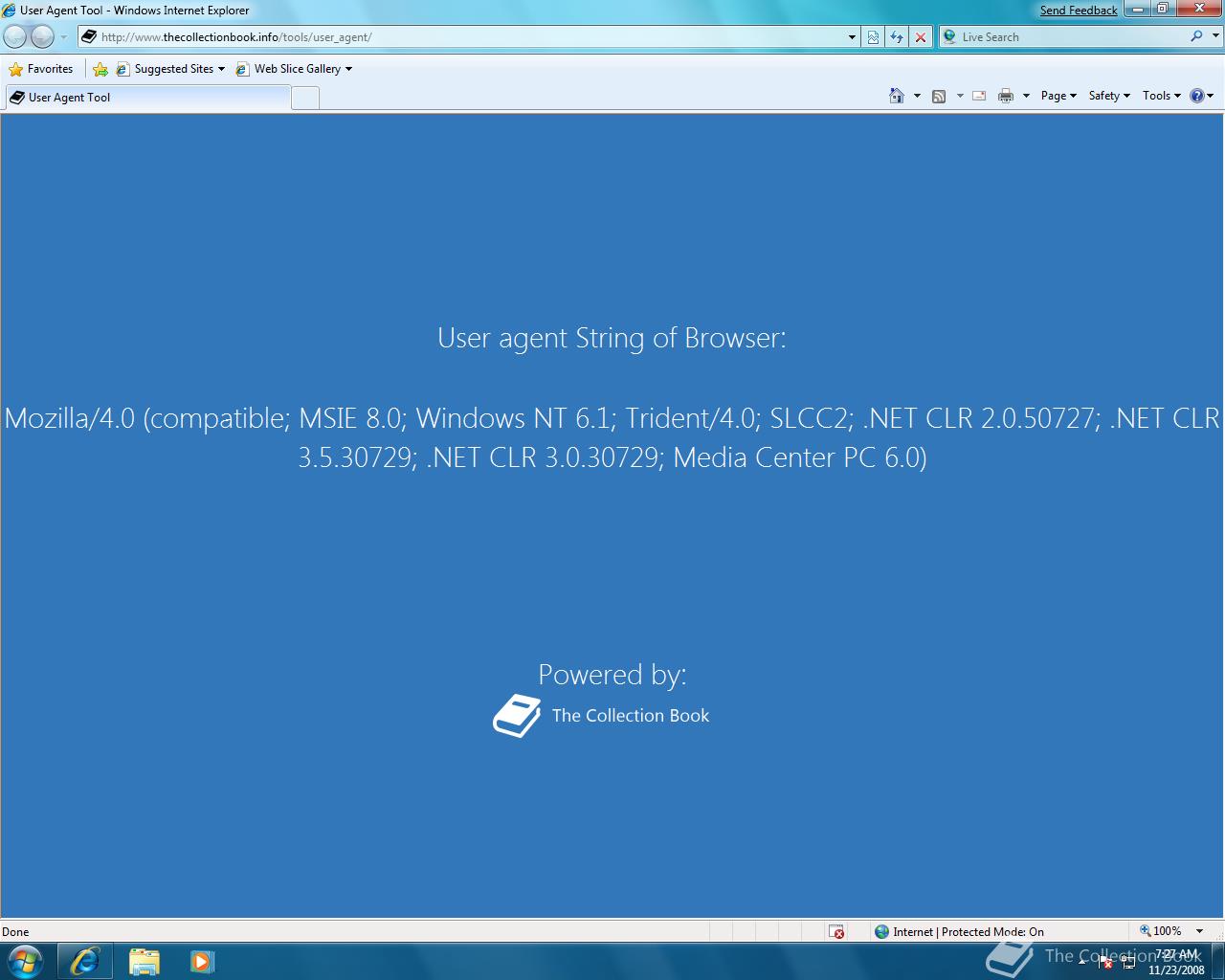Click the Forward navigation button
This screenshot has height=980, width=1225.
coord(42,37)
